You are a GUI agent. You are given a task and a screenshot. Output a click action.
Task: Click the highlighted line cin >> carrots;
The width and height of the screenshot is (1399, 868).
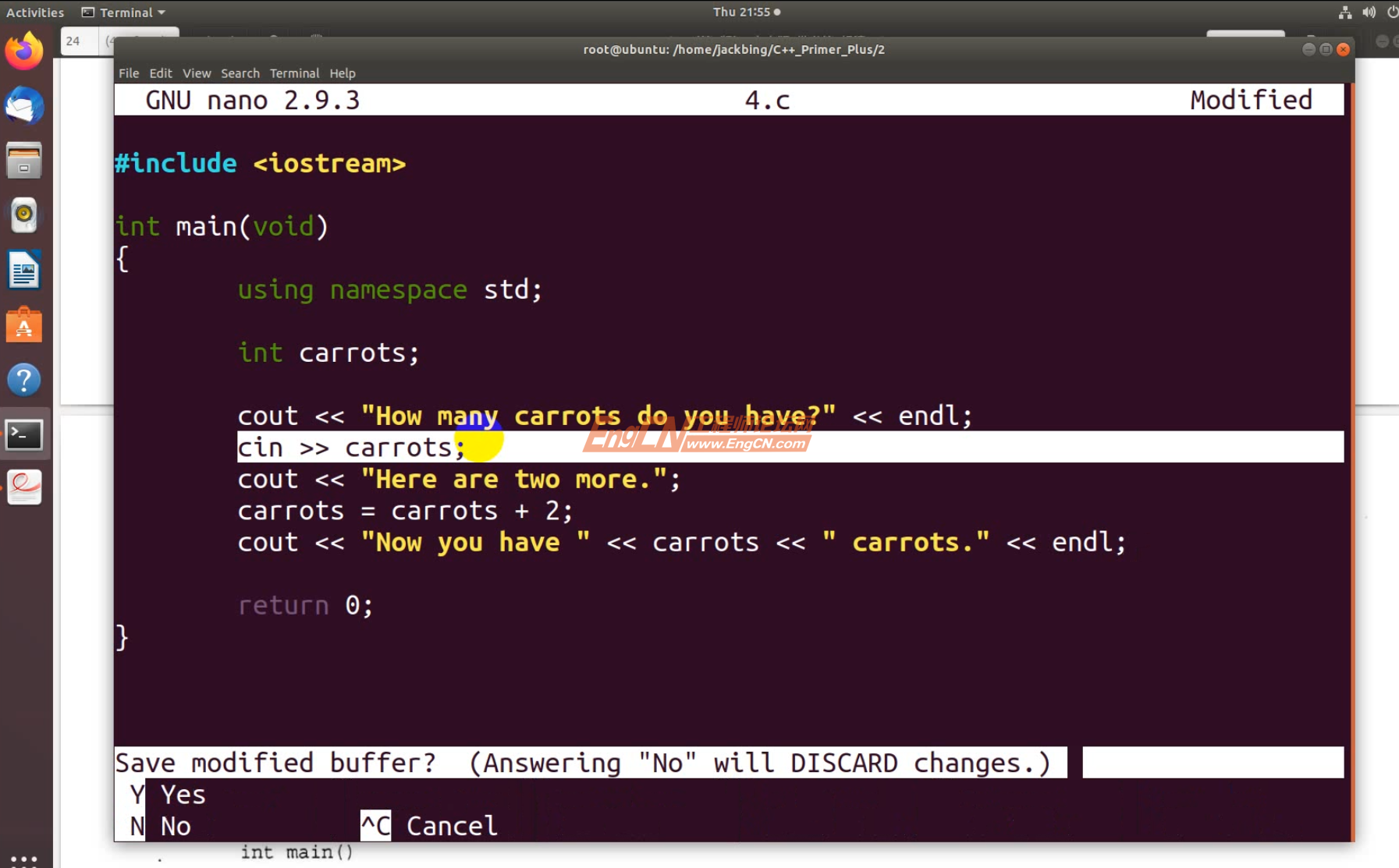pos(351,447)
